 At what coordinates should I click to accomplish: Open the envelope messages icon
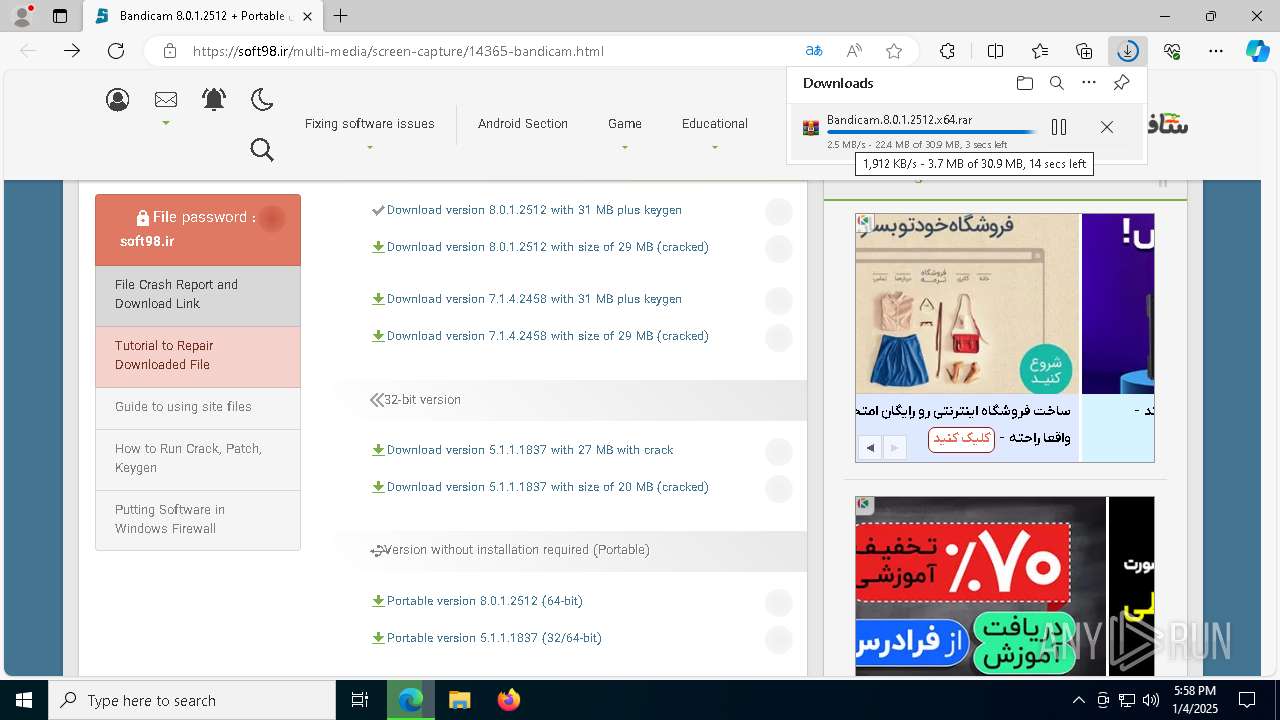pyautogui.click(x=166, y=99)
